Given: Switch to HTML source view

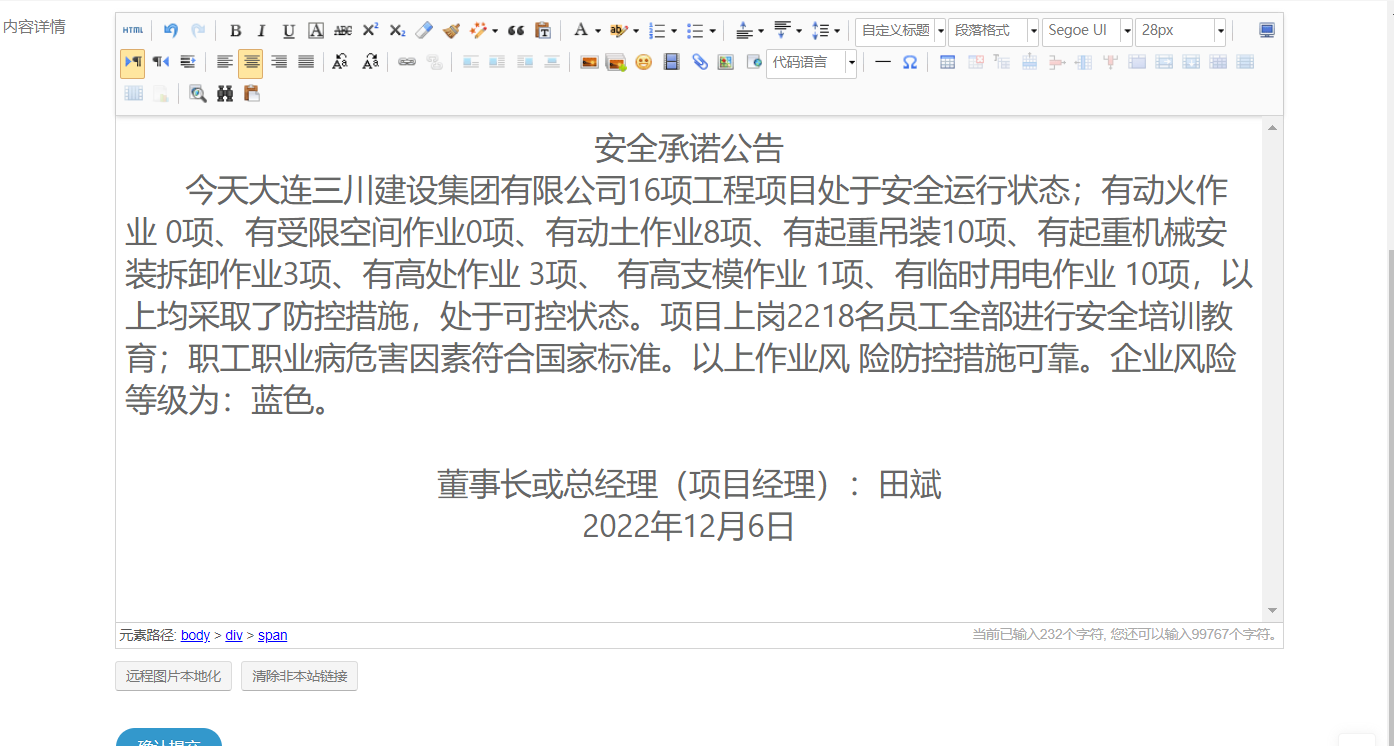Looking at the screenshot, I should pos(133,31).
